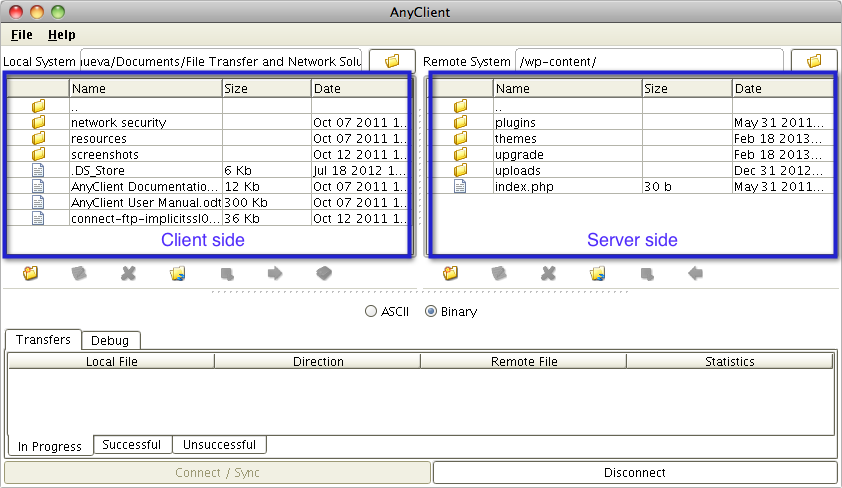The height and width of the screenshot is (488, 842).
Task: Select the remote plugins folder
Action: pos(632,122)
